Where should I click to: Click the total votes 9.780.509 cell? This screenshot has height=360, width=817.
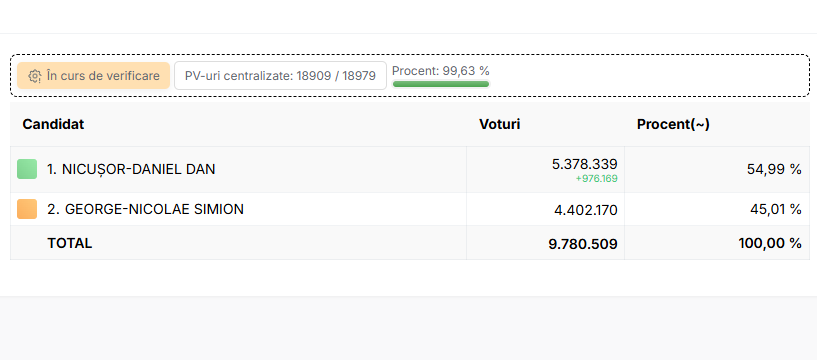point(583,244)
